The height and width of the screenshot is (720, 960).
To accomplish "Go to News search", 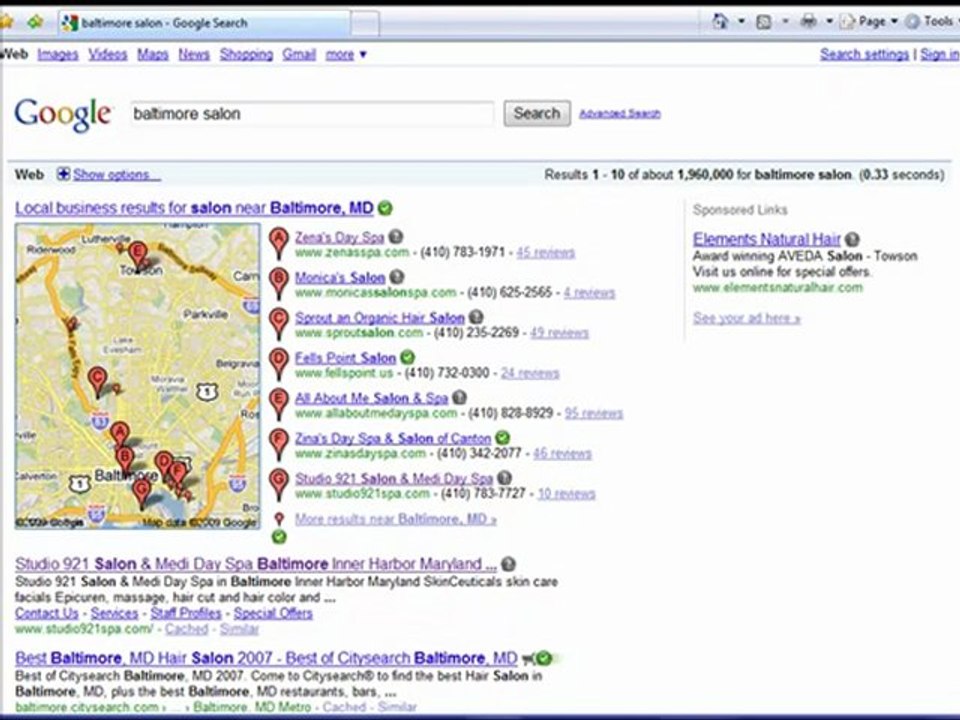I will 194,54.
